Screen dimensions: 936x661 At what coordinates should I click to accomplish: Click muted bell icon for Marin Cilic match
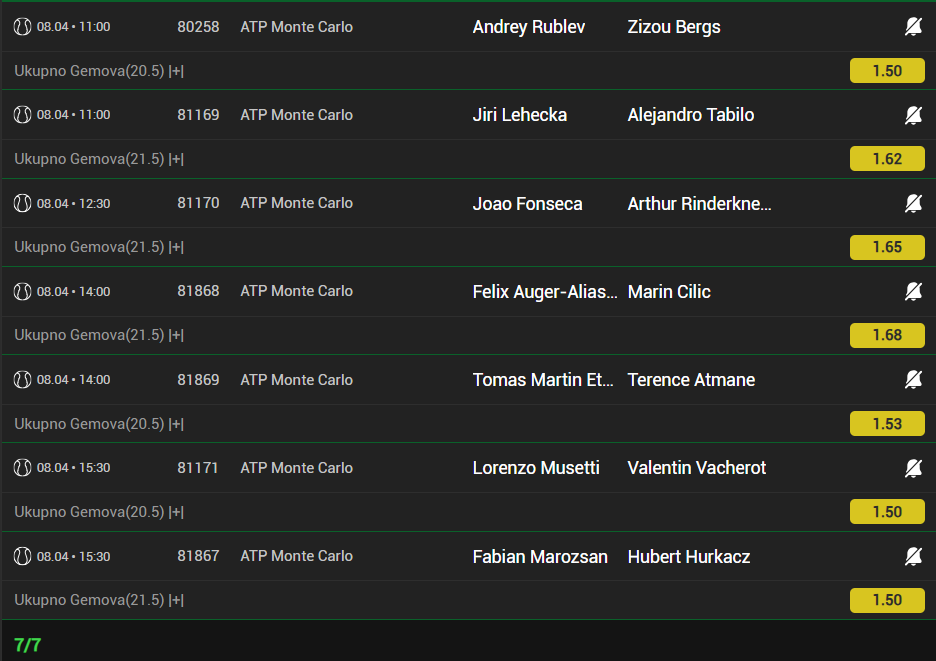pos(913,291)
